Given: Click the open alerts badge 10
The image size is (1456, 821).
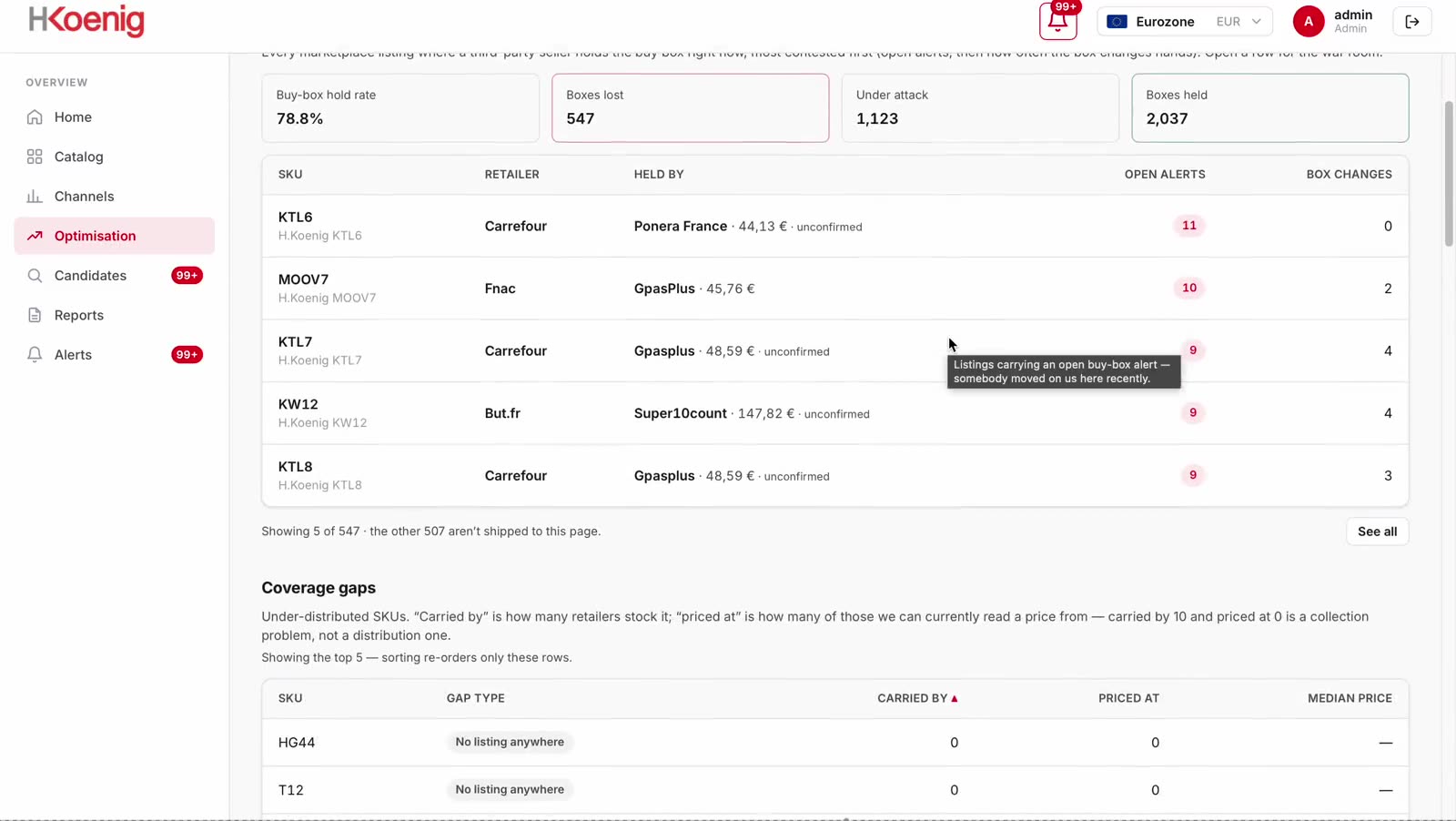Looking at the screenshot, I should point(1189,288).
